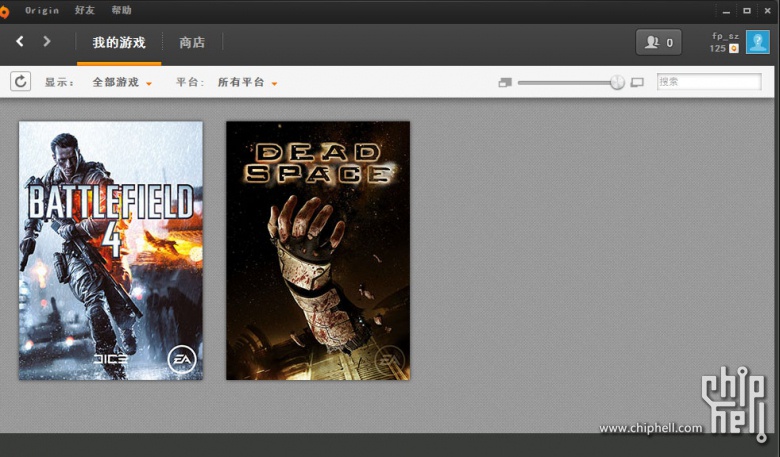Open the 帮助 (Help) menu
Viewport: 780px width, 457px height.
point(121,10)
